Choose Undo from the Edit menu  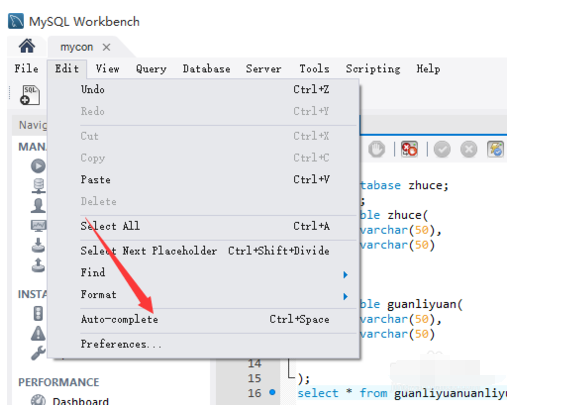[x=205, y=89]
